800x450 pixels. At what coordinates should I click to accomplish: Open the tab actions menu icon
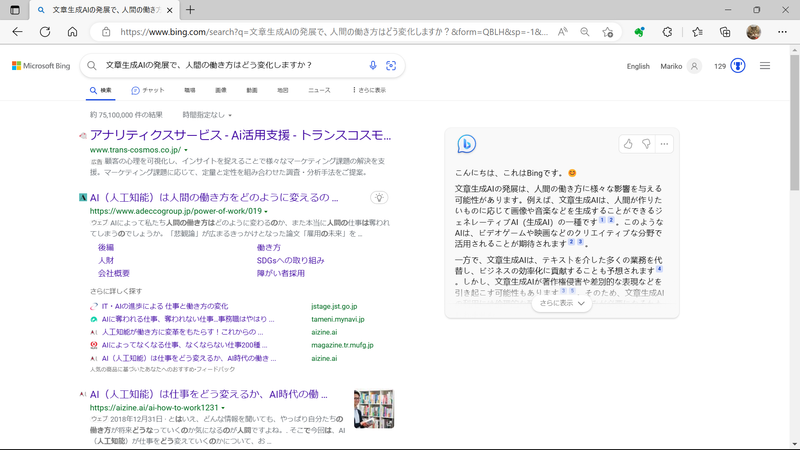pyautogui.click(x=15, y=10)
